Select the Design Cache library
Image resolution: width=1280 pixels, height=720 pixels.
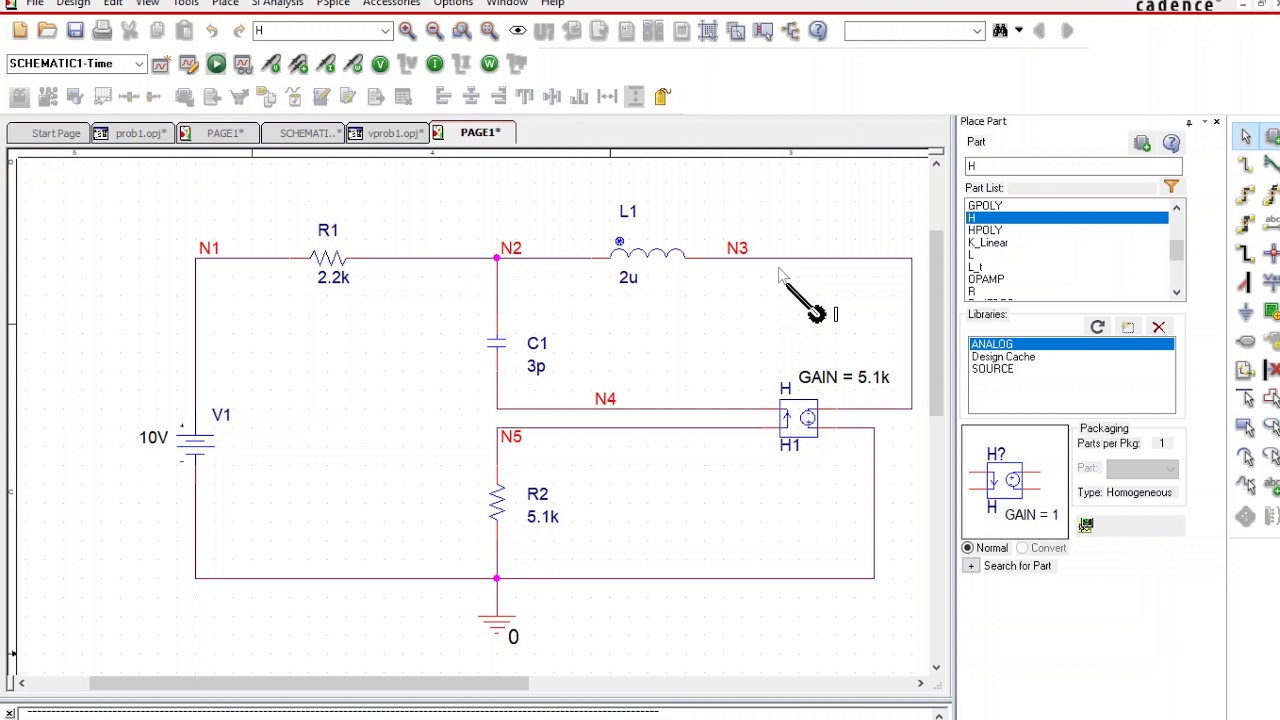1003,357
